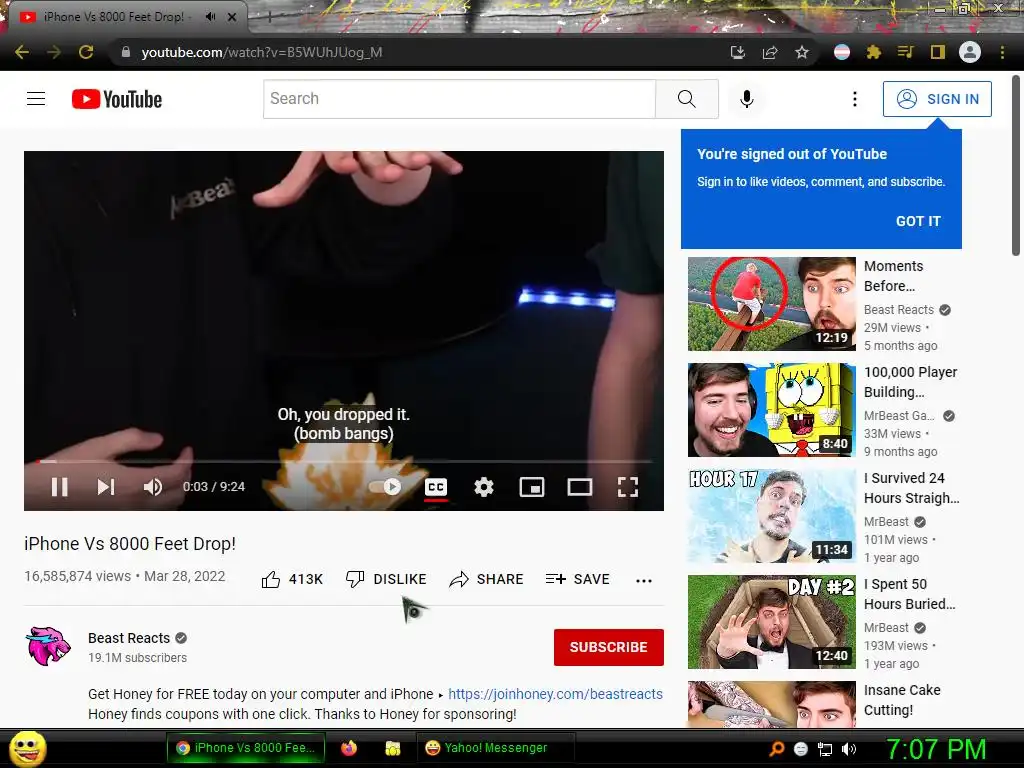Enable miniplayer mode

tap(532, 487)
